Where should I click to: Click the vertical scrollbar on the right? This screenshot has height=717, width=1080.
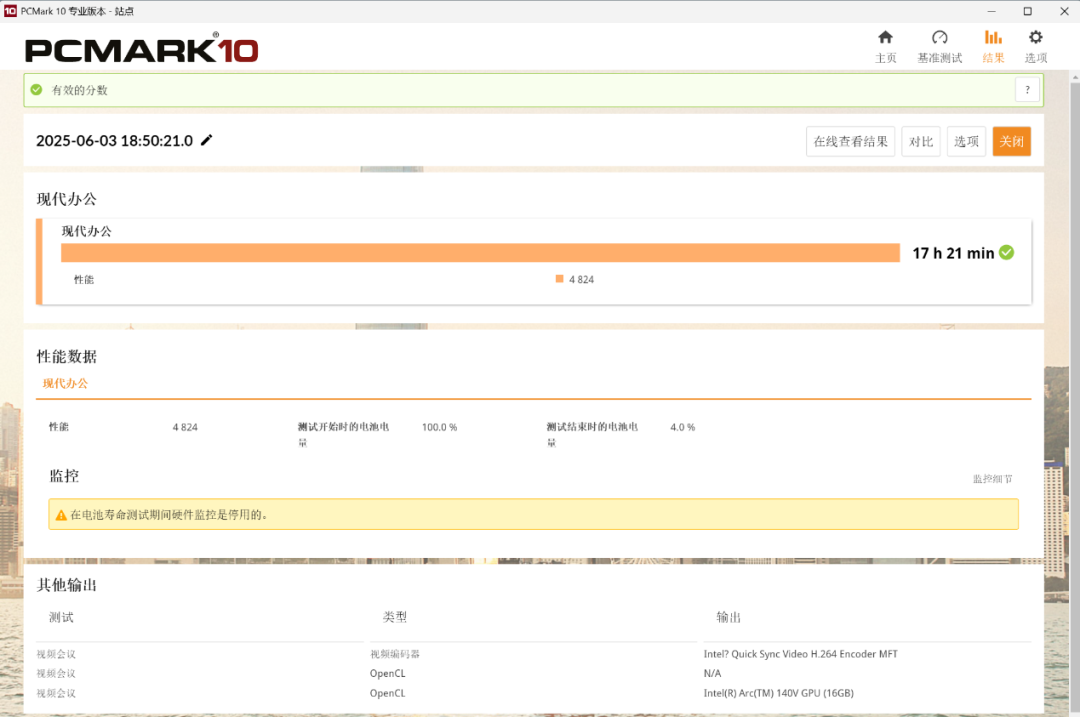pyautogui.click(x=1074, y=399)
